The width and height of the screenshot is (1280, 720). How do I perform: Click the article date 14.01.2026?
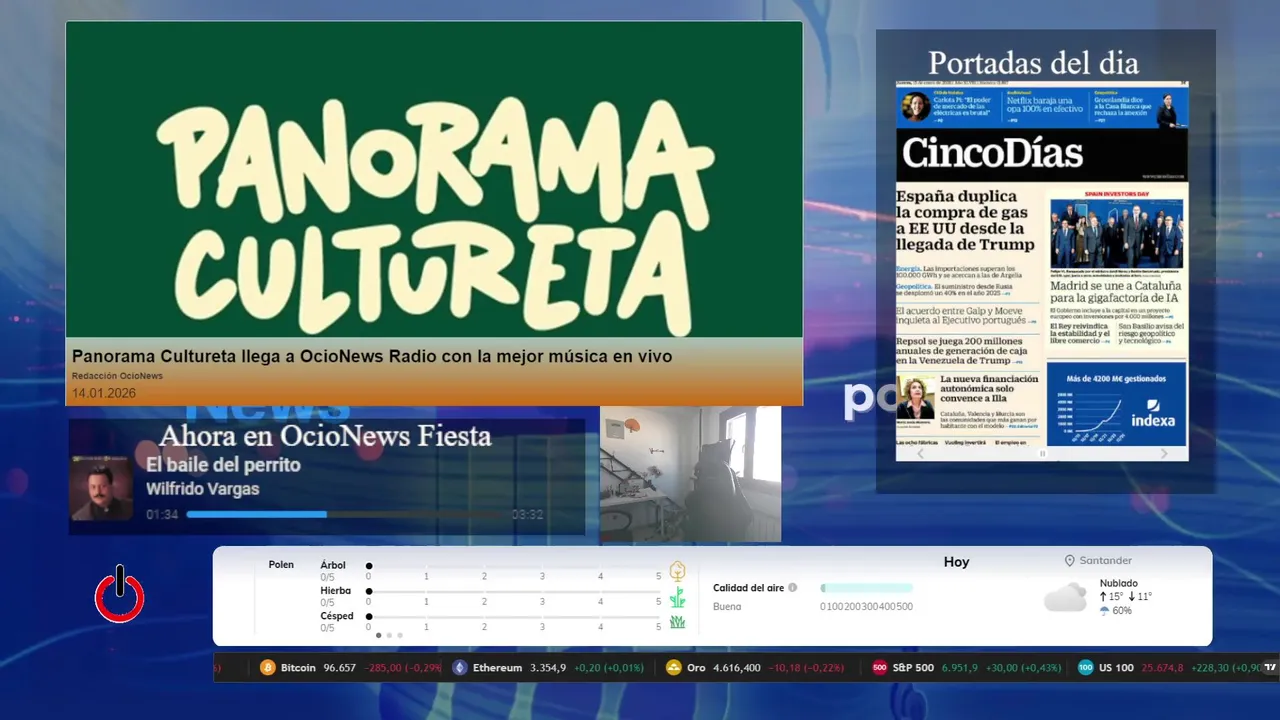pyautogui.click(x=104, y=393)
